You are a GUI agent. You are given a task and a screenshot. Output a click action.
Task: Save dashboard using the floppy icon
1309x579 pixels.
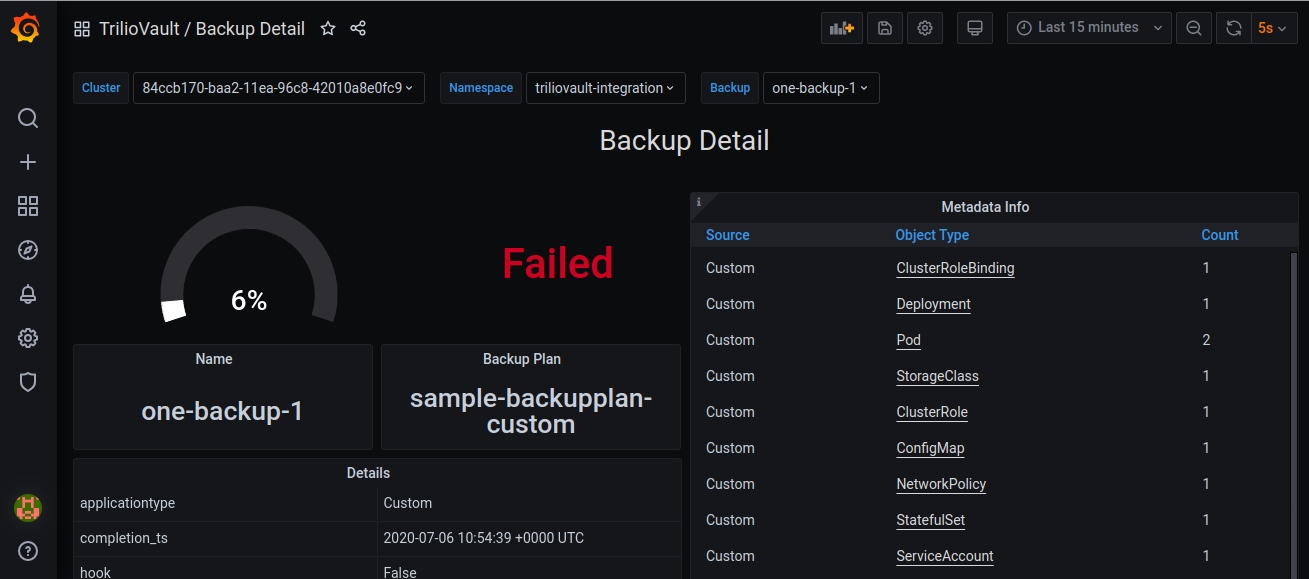point(885,28)
